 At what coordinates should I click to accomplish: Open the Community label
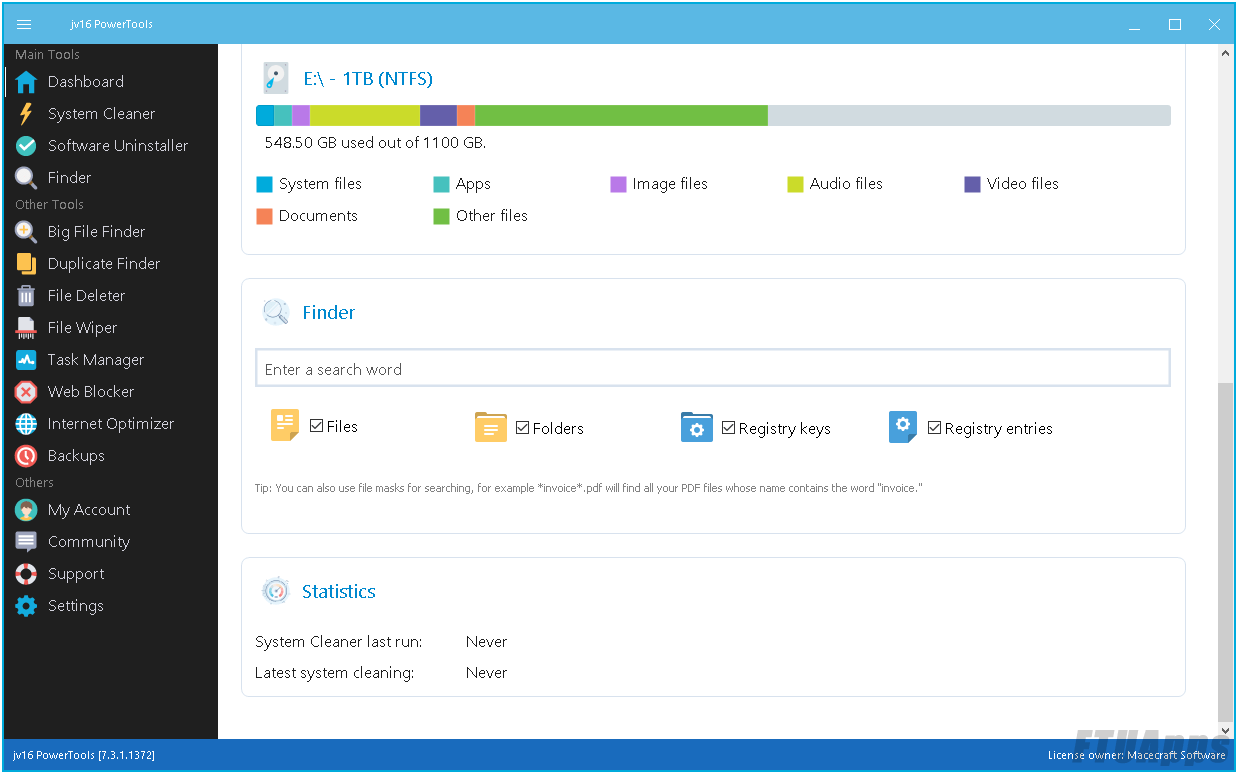[89, 542]
